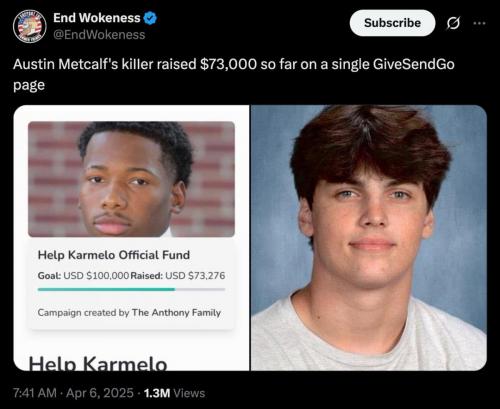Open the left fundraiser screenshot image
The height and width of the screenshot is (409, 500).
131,238
